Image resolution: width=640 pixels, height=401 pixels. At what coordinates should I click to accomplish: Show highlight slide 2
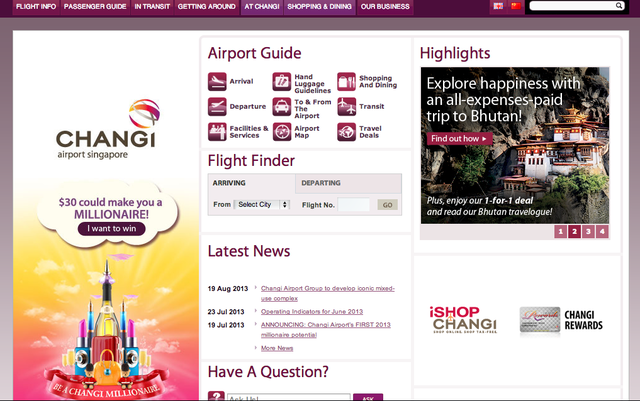click(x=574, y=232)
